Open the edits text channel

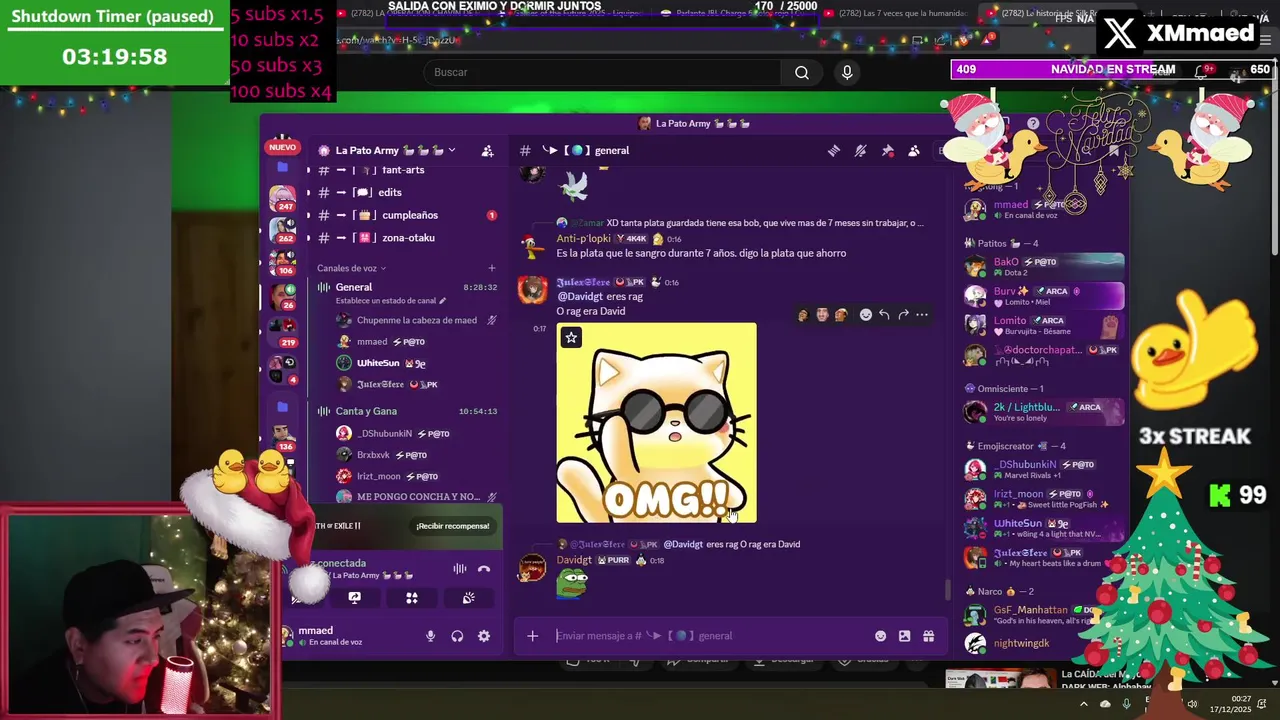[405, 192]
